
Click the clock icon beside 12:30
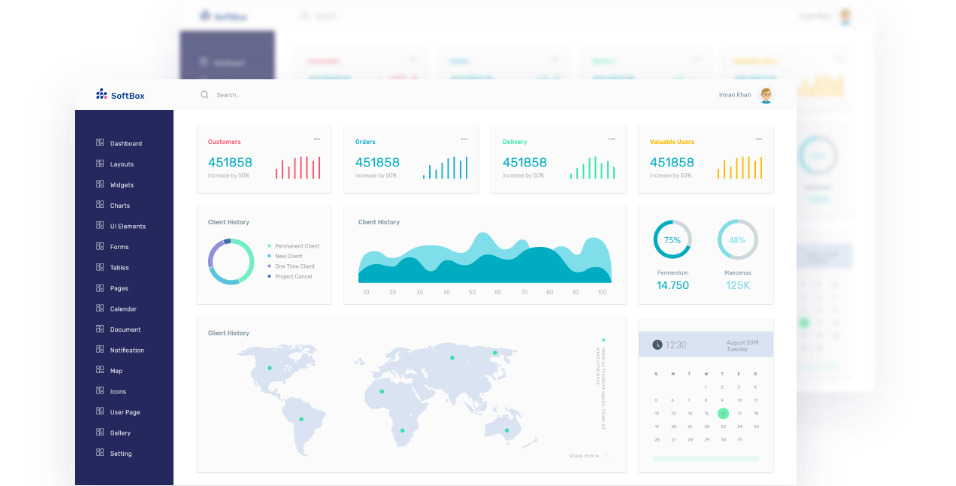657,345
